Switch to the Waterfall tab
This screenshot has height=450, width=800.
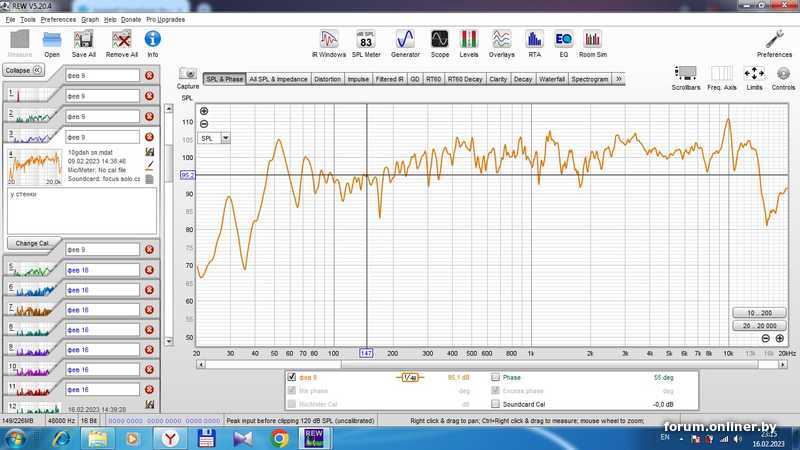point(552,79)
